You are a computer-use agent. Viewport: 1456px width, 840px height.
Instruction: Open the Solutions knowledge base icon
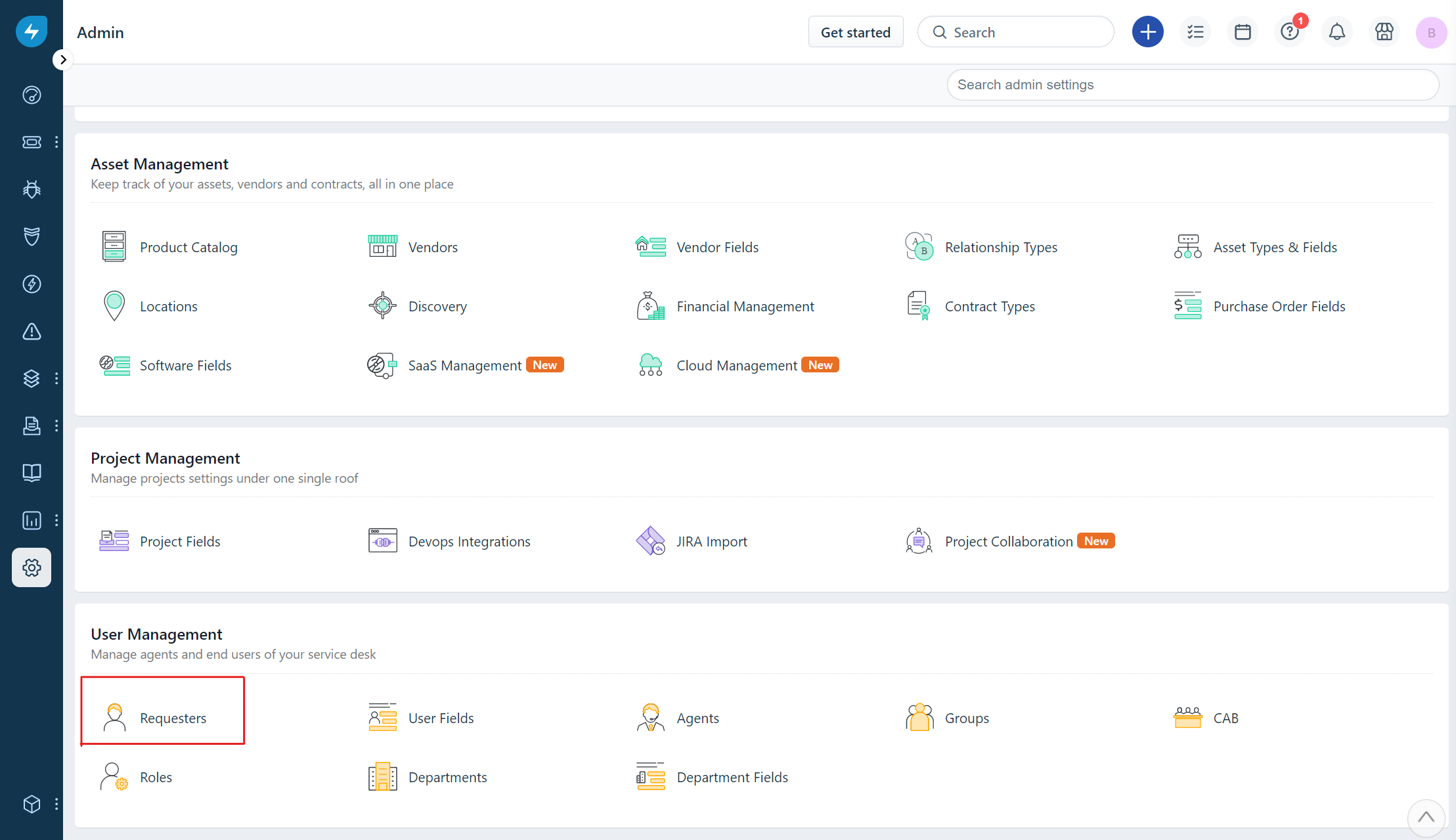tap(31, 473)
